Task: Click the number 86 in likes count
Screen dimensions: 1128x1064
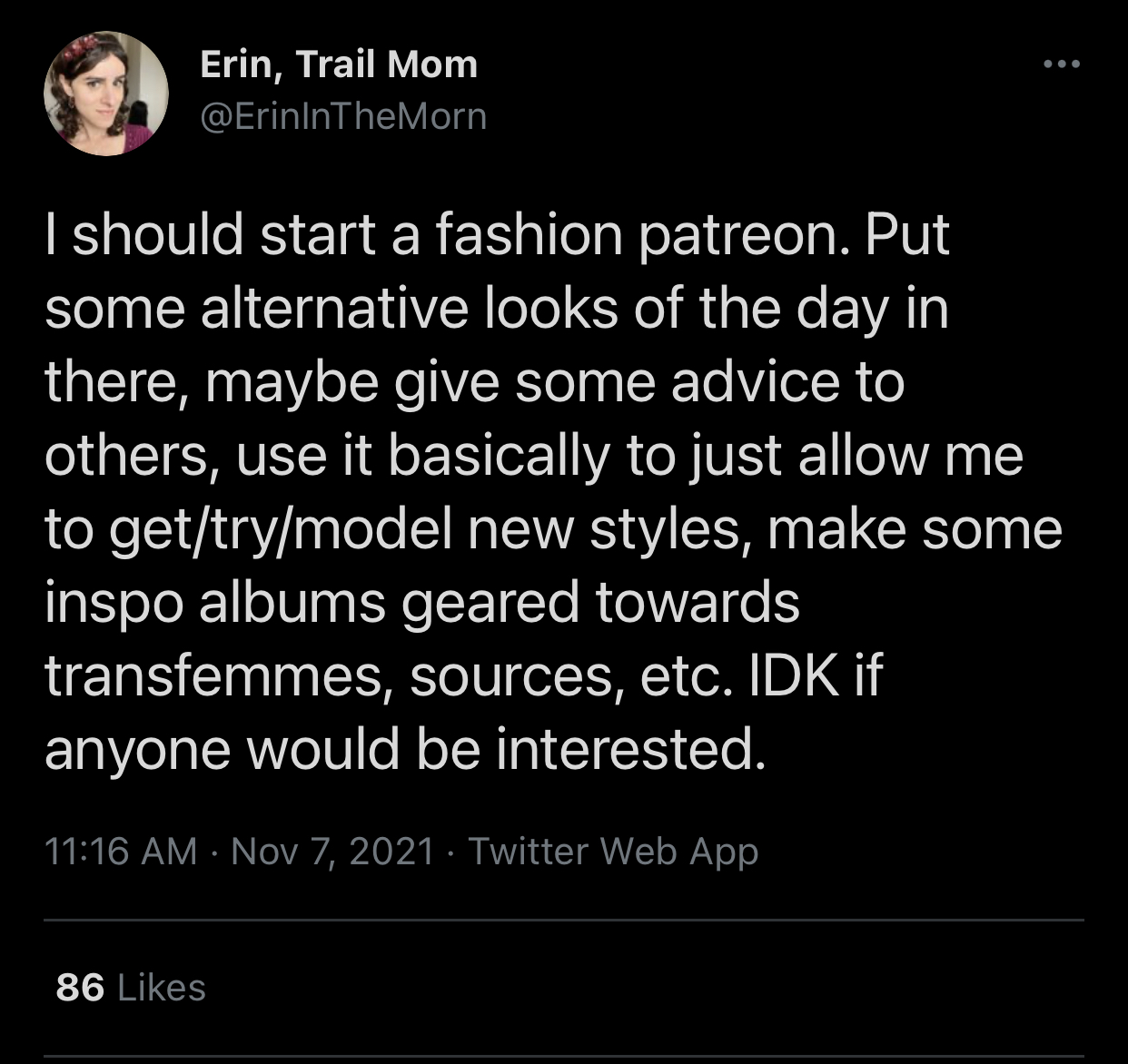Action: (80, 988)
